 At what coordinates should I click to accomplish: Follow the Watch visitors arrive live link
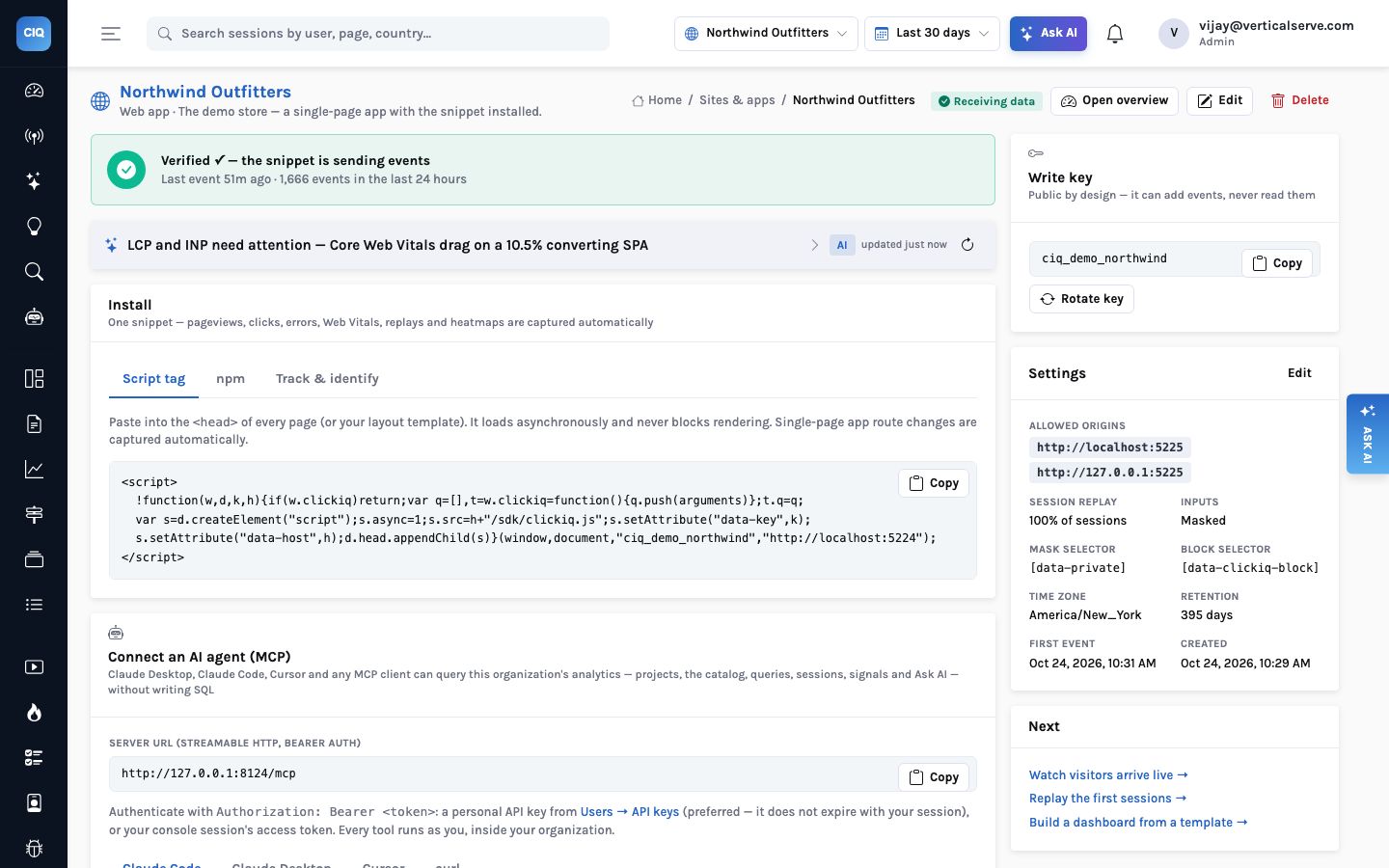click(1108, 775)
